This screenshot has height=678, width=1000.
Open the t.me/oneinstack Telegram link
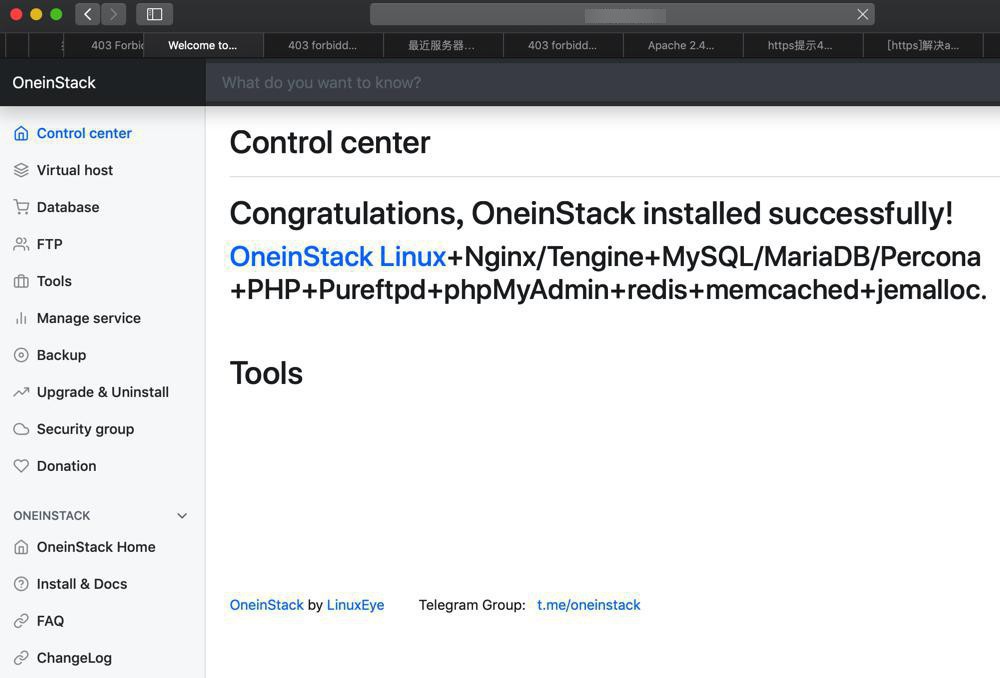point(588,605)
